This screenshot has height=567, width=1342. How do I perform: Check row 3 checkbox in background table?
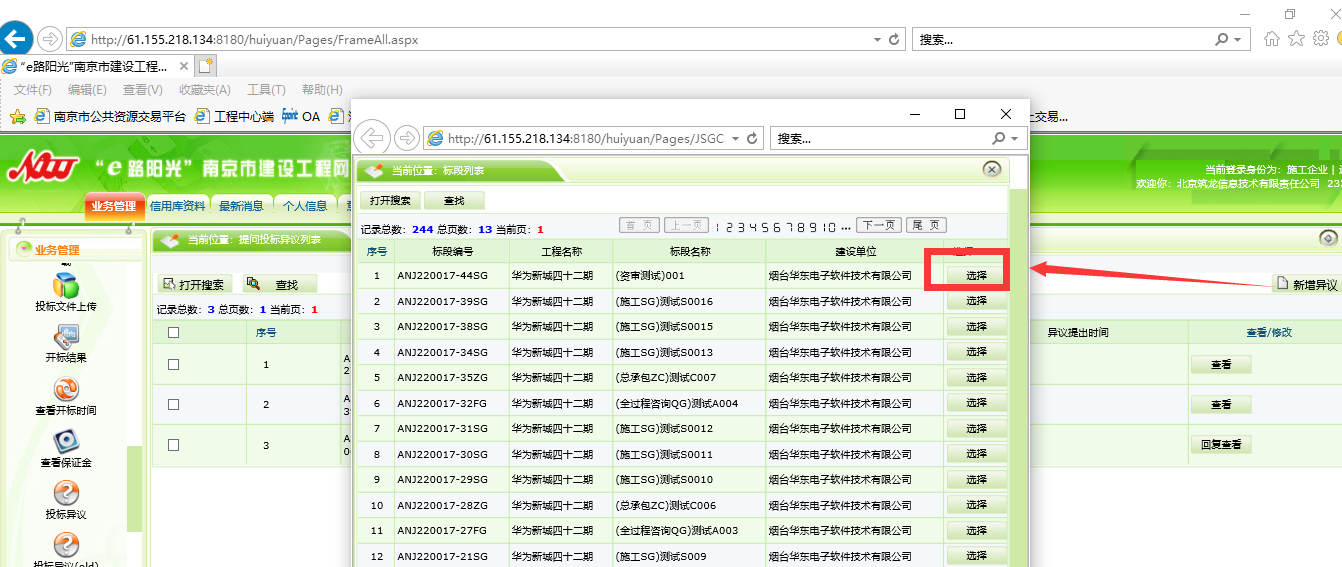pos(173,445)
